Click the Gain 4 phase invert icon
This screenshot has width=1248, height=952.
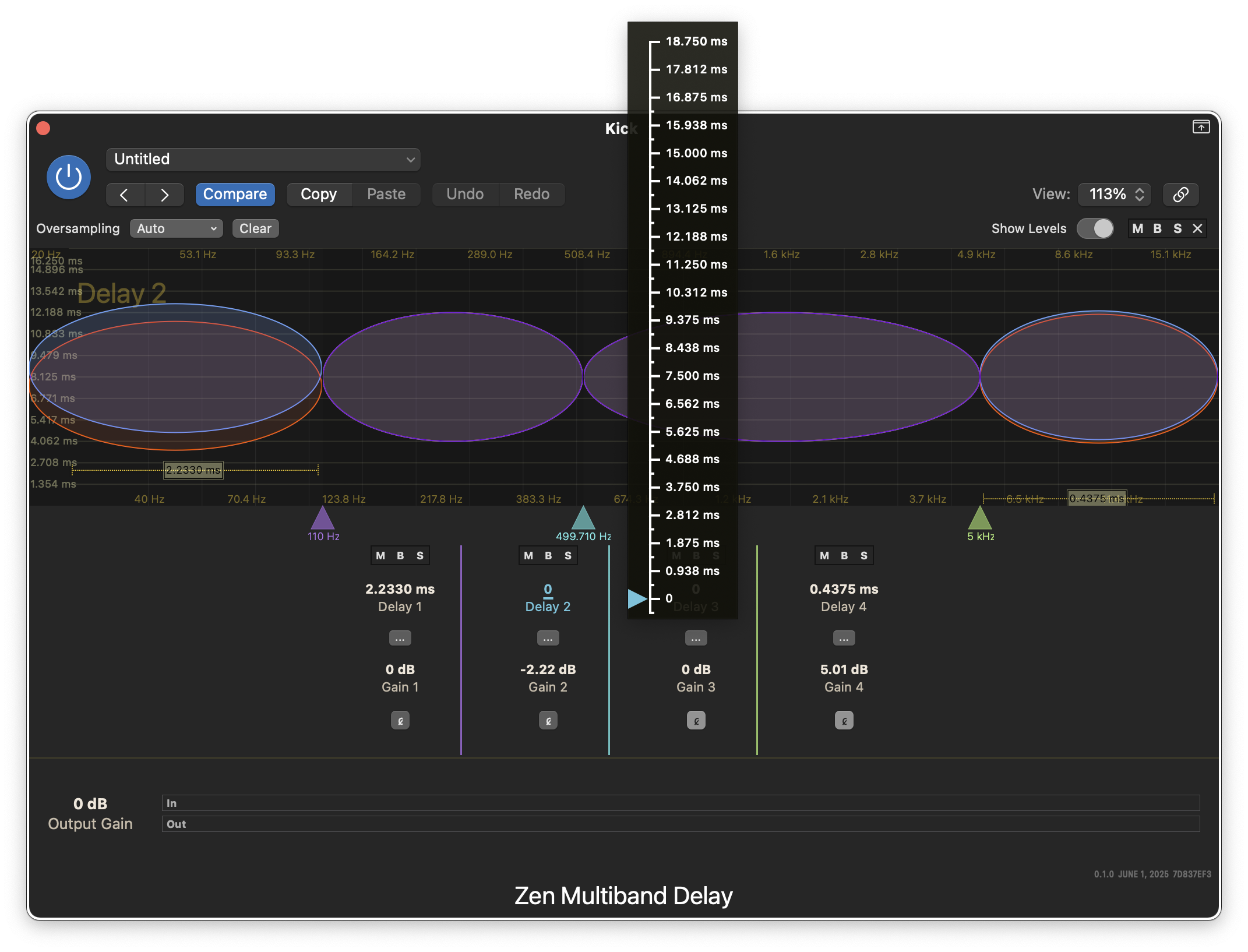[x=844, y=721]
